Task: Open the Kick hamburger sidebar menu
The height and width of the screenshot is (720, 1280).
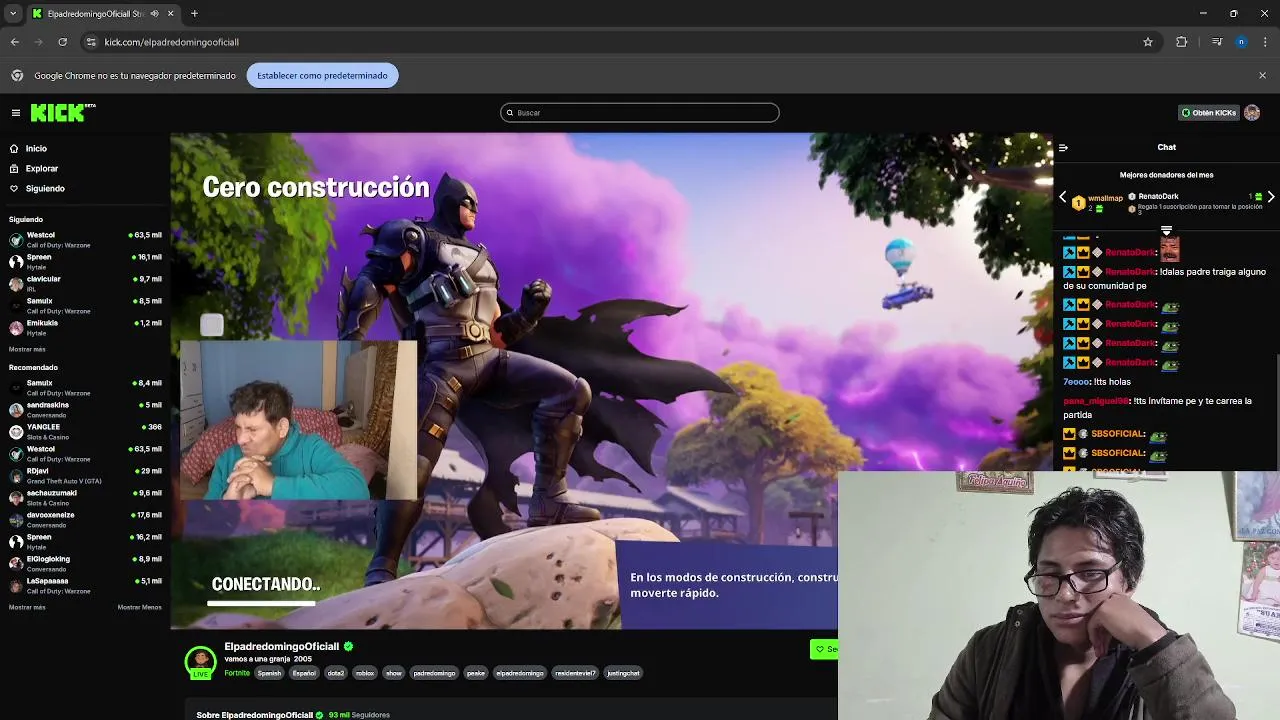Action: point(15,113)
